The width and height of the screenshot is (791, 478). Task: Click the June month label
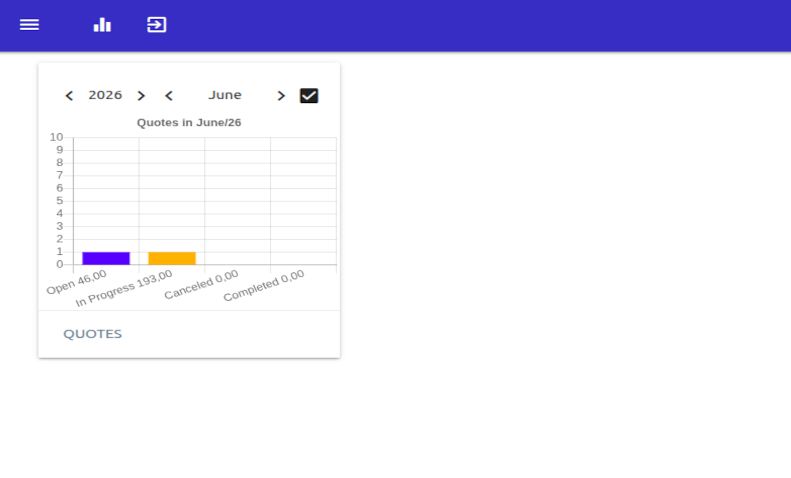[x=225, y=95]
